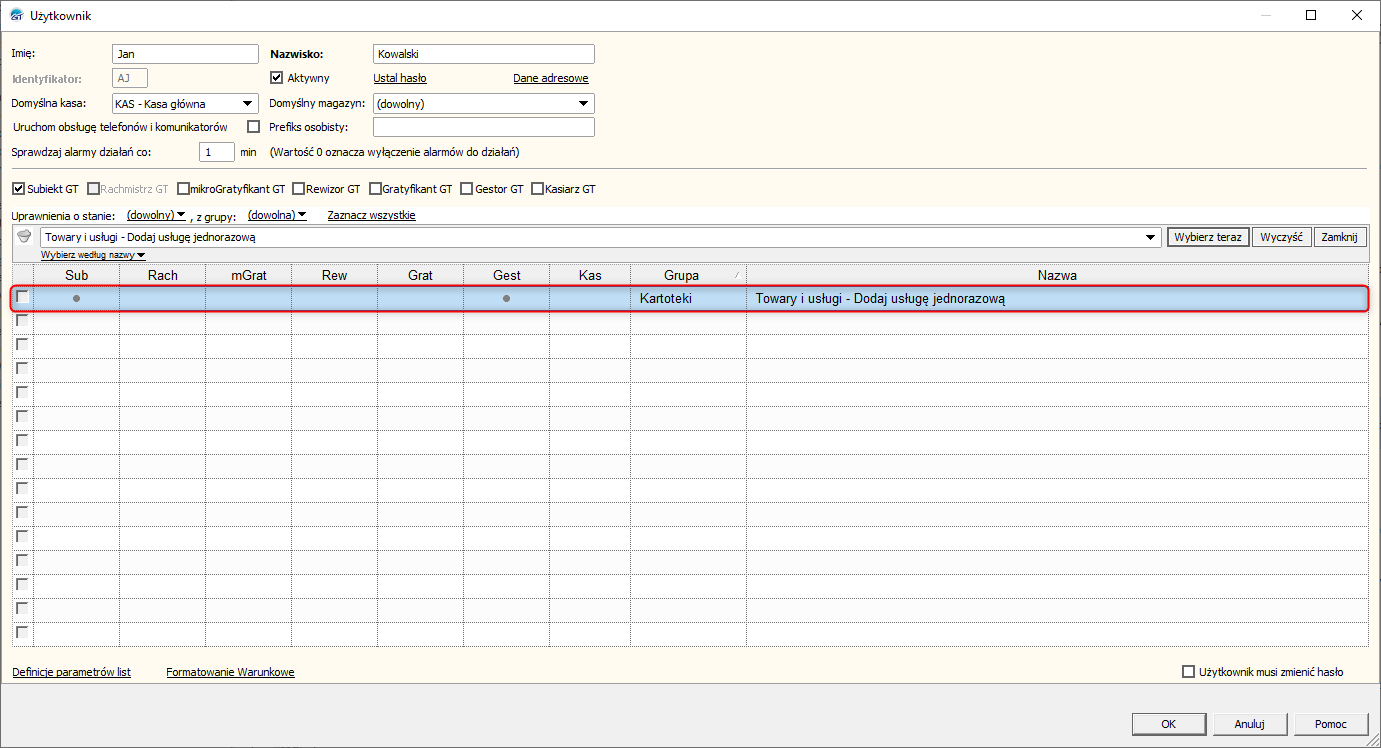Open help with the Pomoc button
Viewport: 1381px width, 748px height.
[1331, 724]
